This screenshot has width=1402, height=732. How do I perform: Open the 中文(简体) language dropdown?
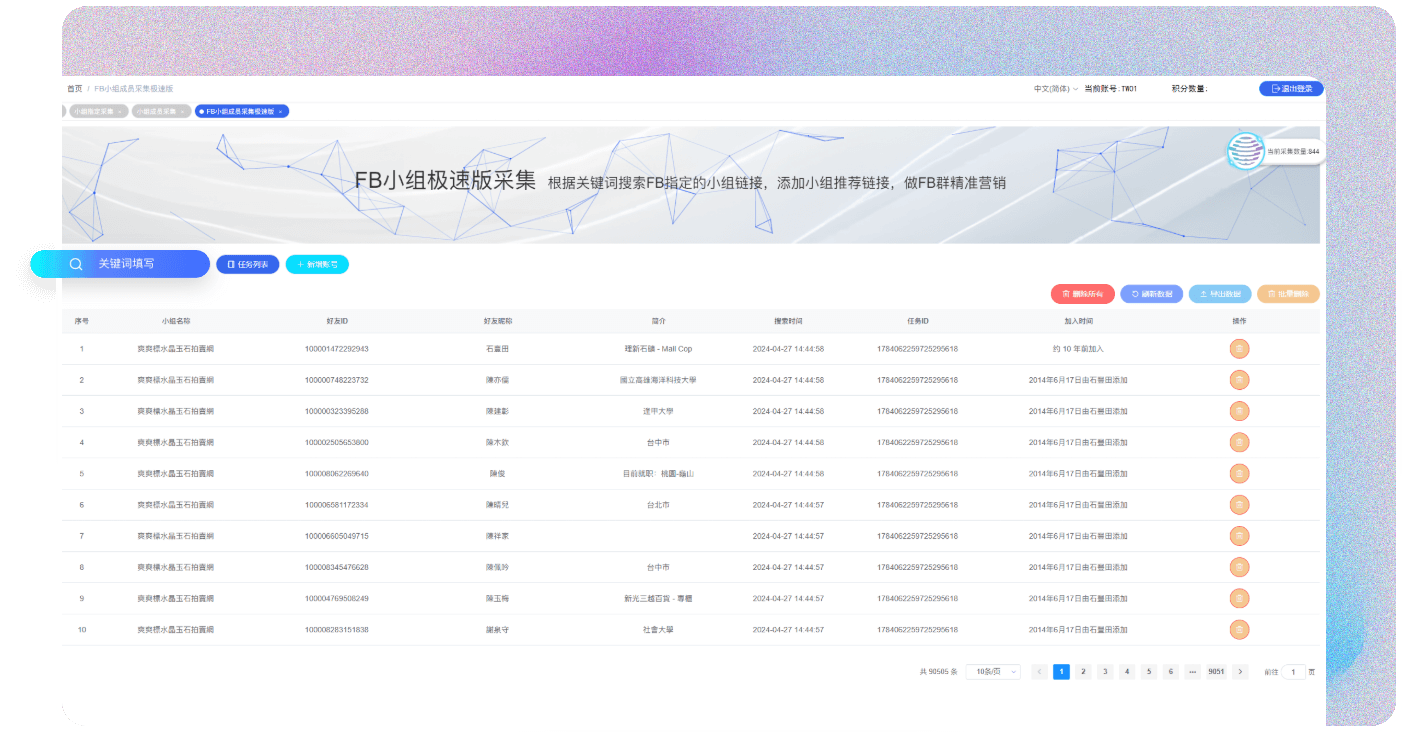(1055, 89)
